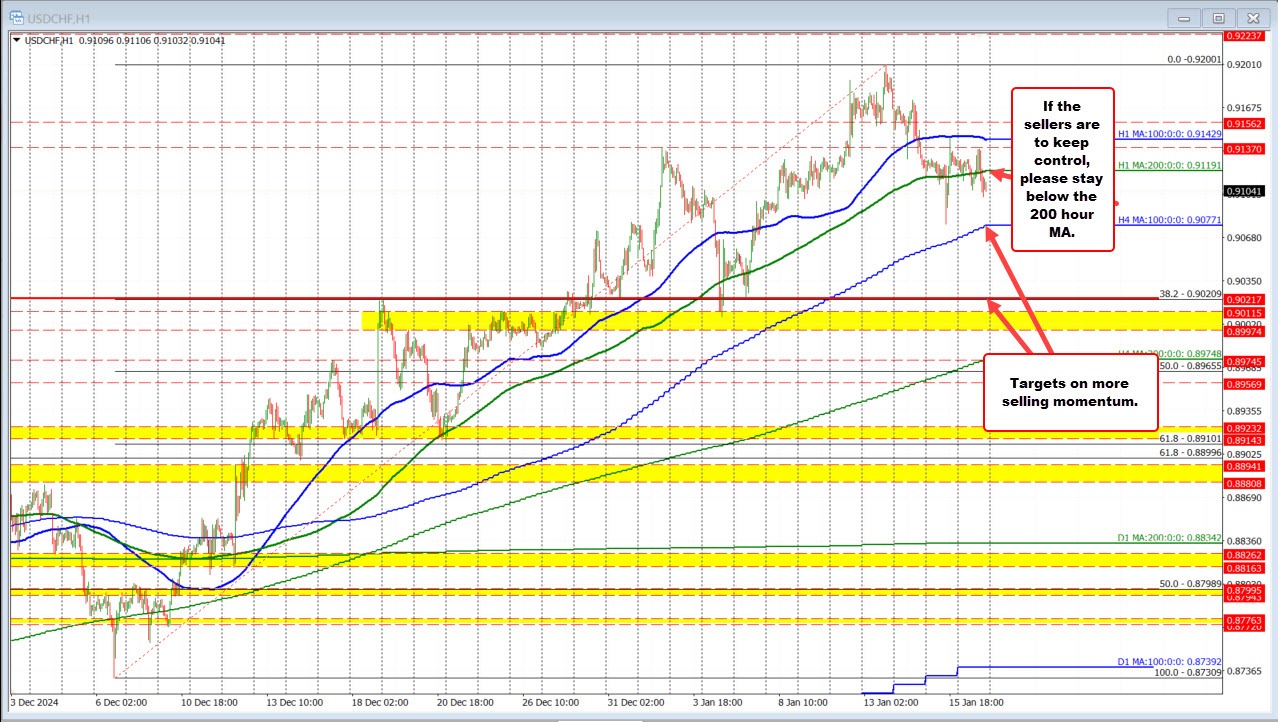
Task: Select the 200 hour MA annotation box
Action: (1063, 167)
